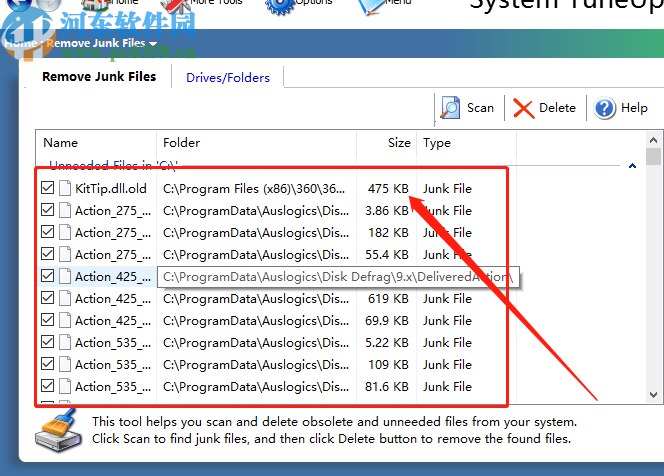Uncheck the checkbox for the 69.9 KB file
664x476 pixels.
point(47,320)
